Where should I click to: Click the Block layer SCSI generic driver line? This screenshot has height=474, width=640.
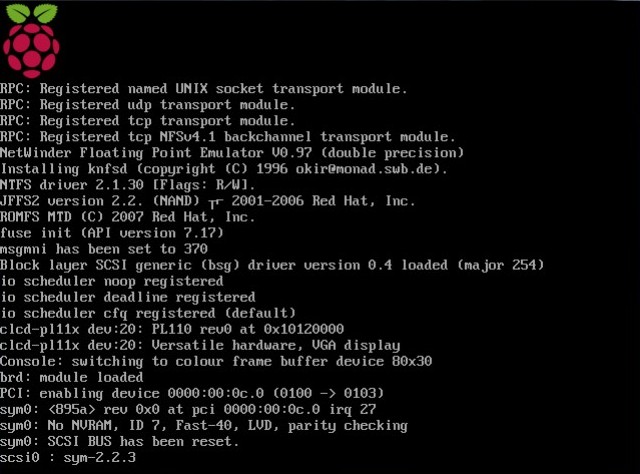(x=272, y=265)
